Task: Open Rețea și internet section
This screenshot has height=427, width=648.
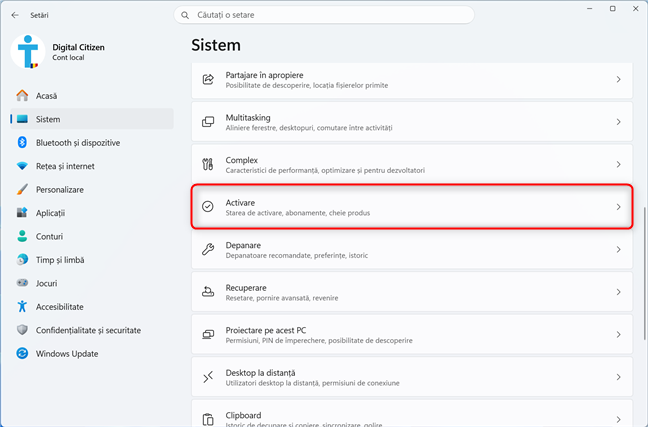Action: click(92, 166)
